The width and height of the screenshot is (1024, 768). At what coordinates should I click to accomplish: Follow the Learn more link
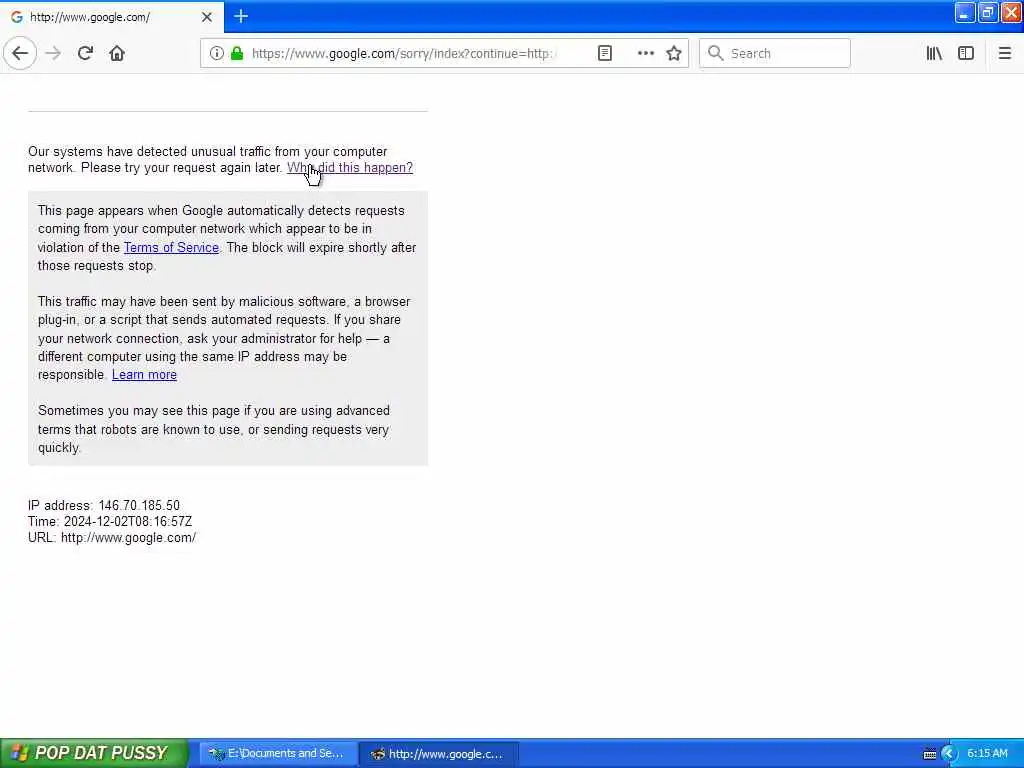click(144, 375)
